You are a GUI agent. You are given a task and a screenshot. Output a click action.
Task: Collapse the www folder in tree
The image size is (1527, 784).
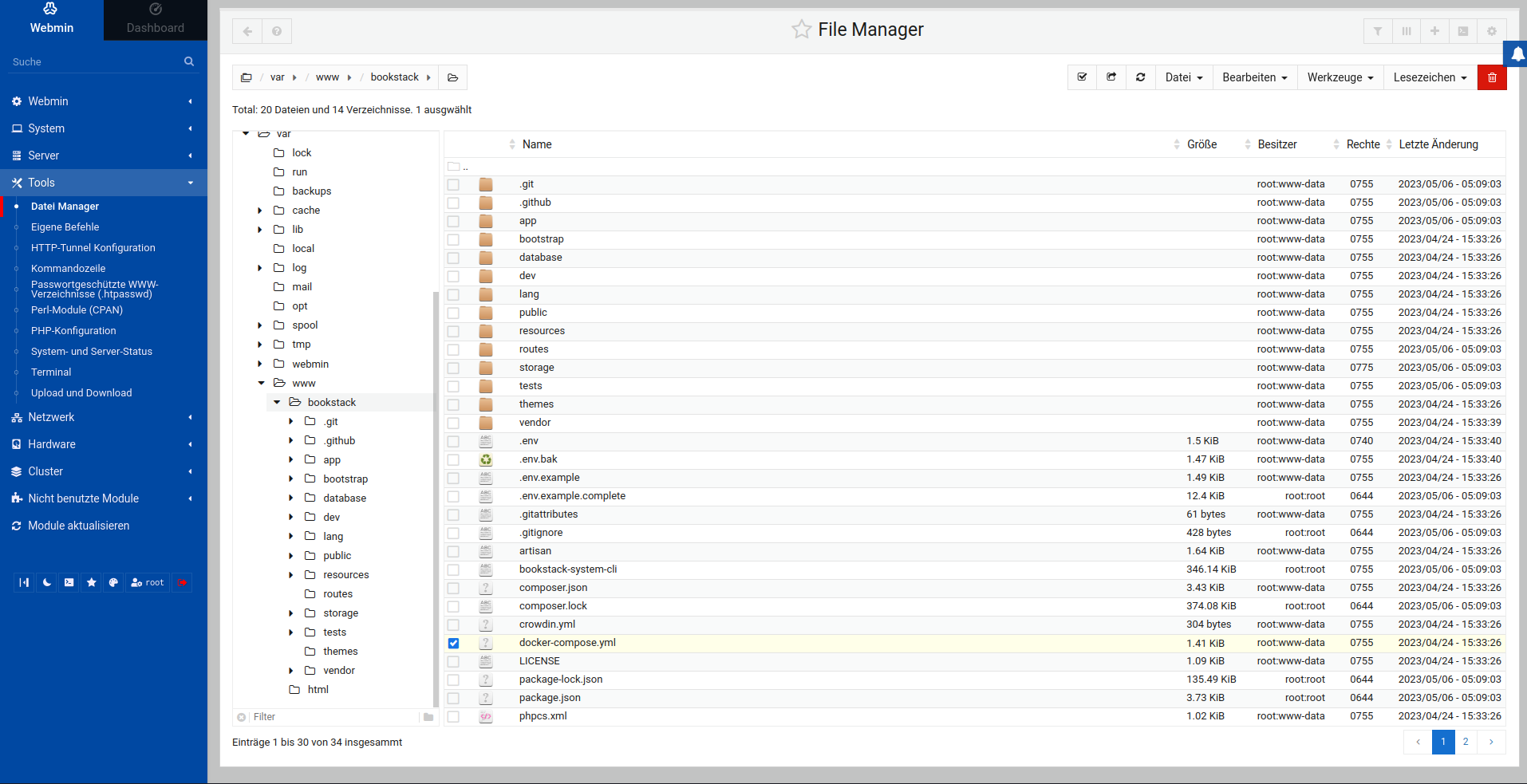261,384
